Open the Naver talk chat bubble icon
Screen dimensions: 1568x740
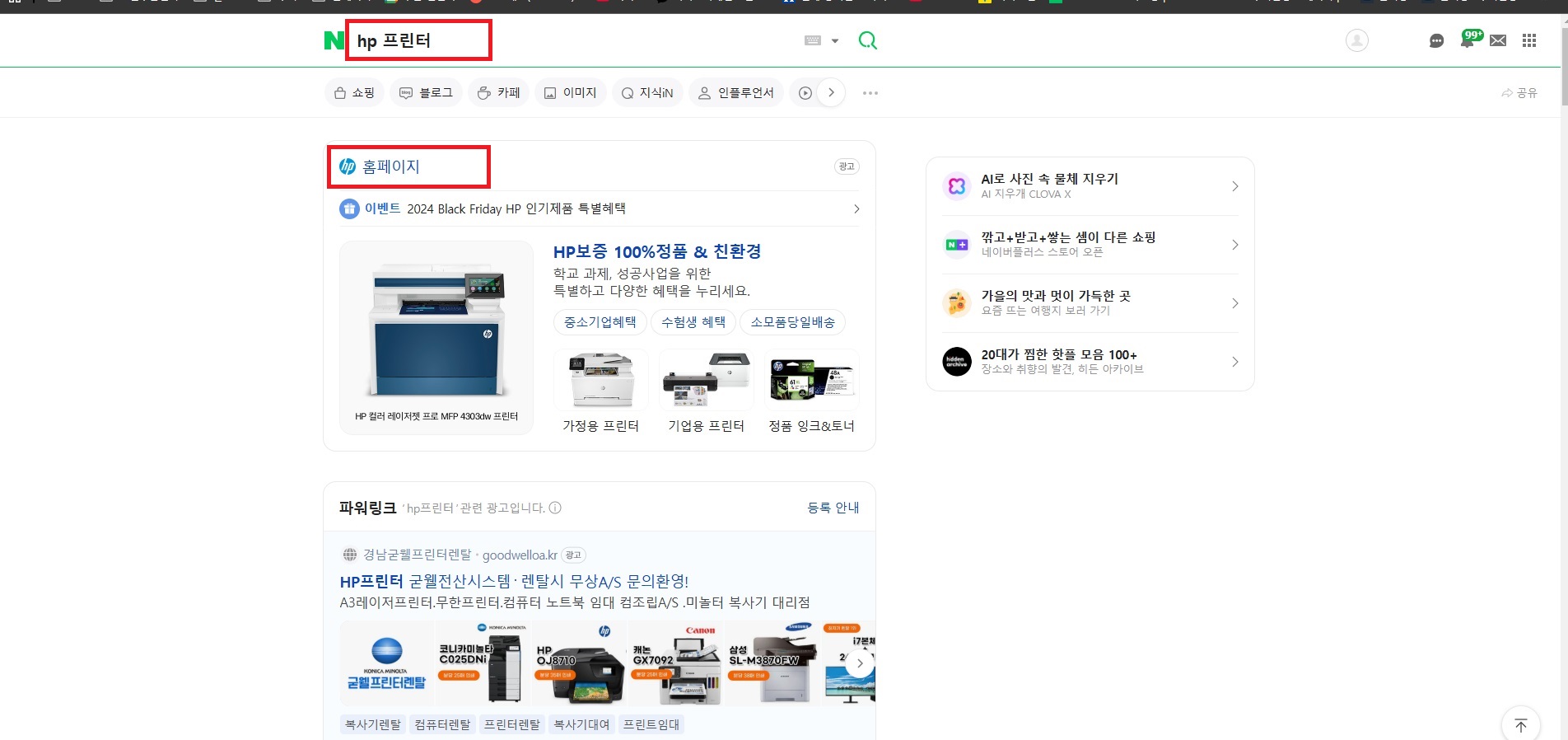point(1436,41)
